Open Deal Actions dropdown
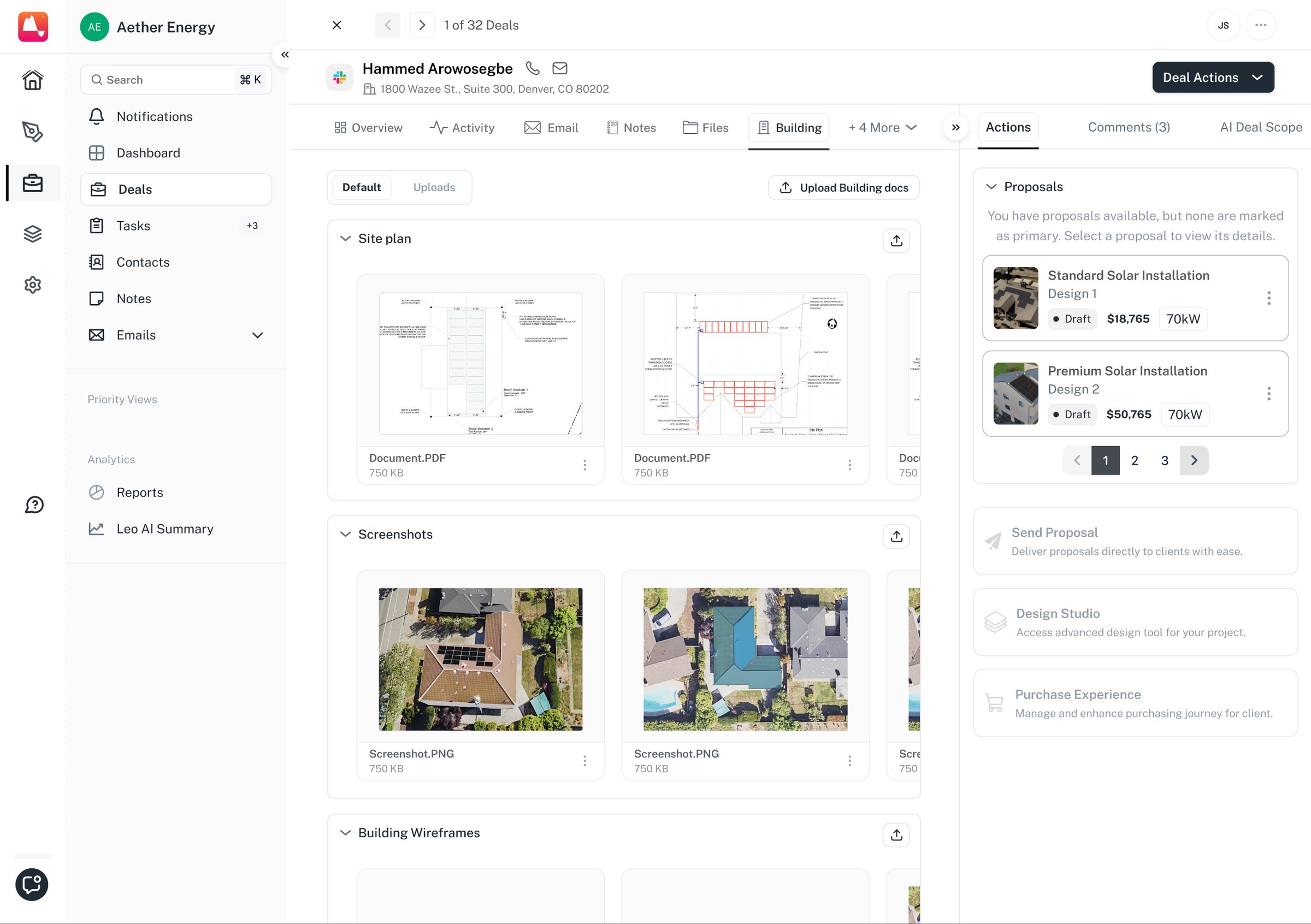This screenshot has height=924, width=1311. pos(1213,78)
